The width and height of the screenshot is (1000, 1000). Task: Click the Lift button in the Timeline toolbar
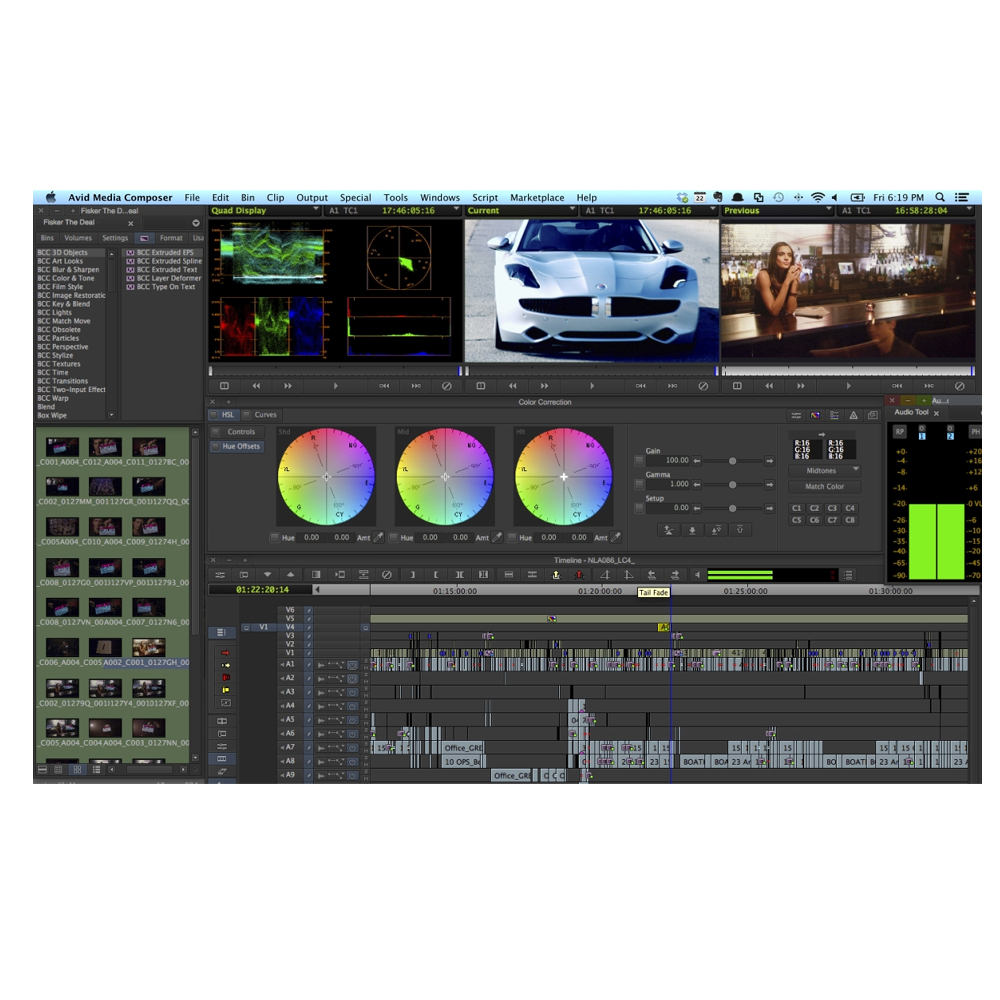pos(556,575)
